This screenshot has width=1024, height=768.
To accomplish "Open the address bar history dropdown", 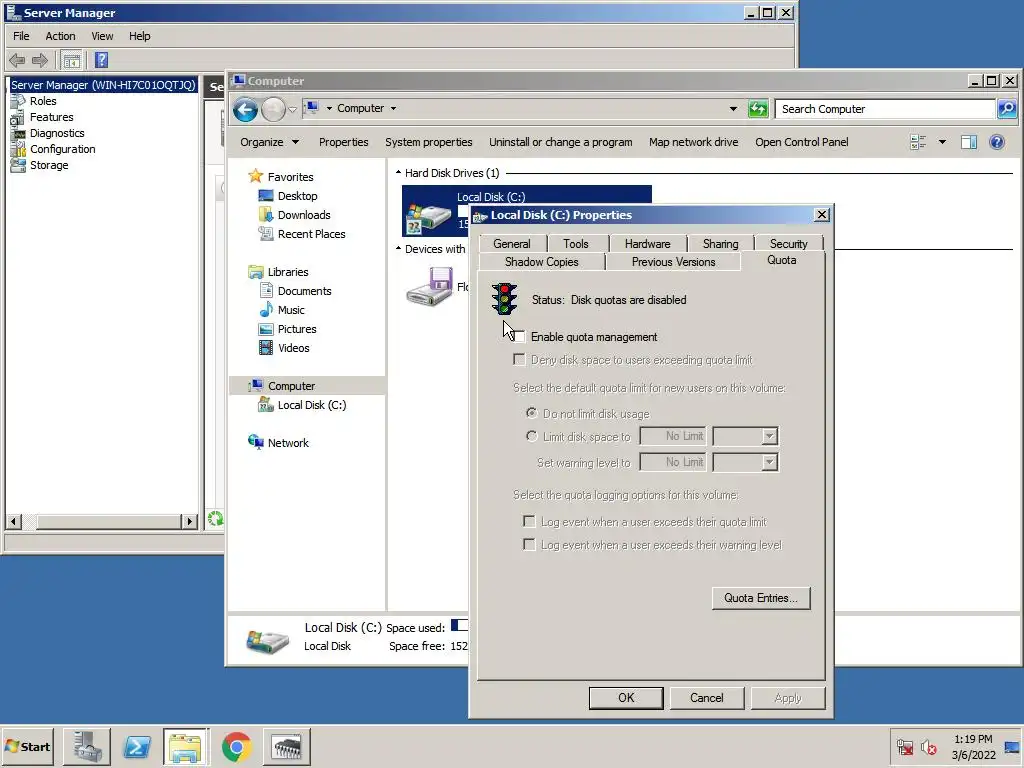I will point(733,109).
